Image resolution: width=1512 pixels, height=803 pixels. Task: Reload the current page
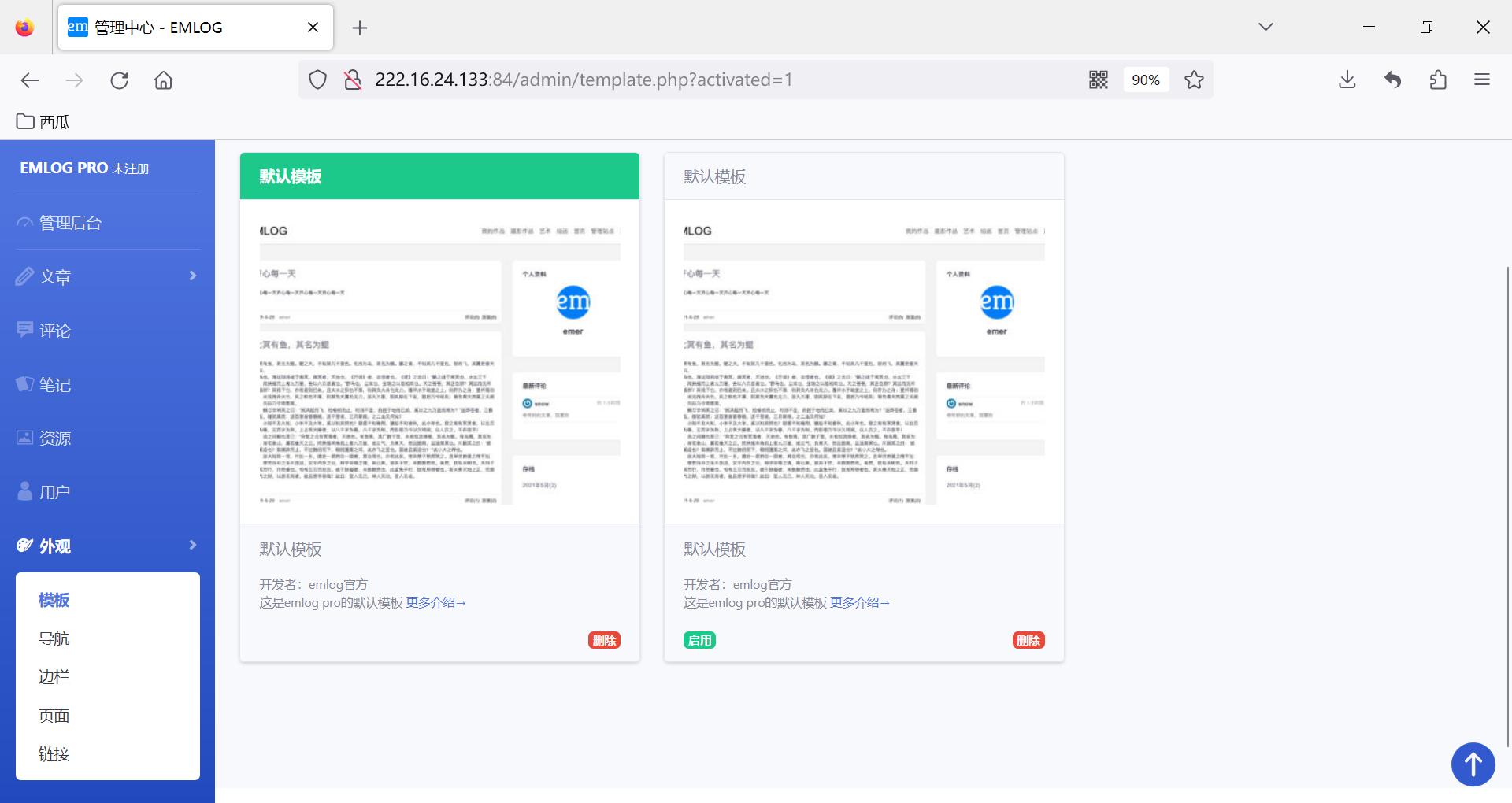point(119,80)
